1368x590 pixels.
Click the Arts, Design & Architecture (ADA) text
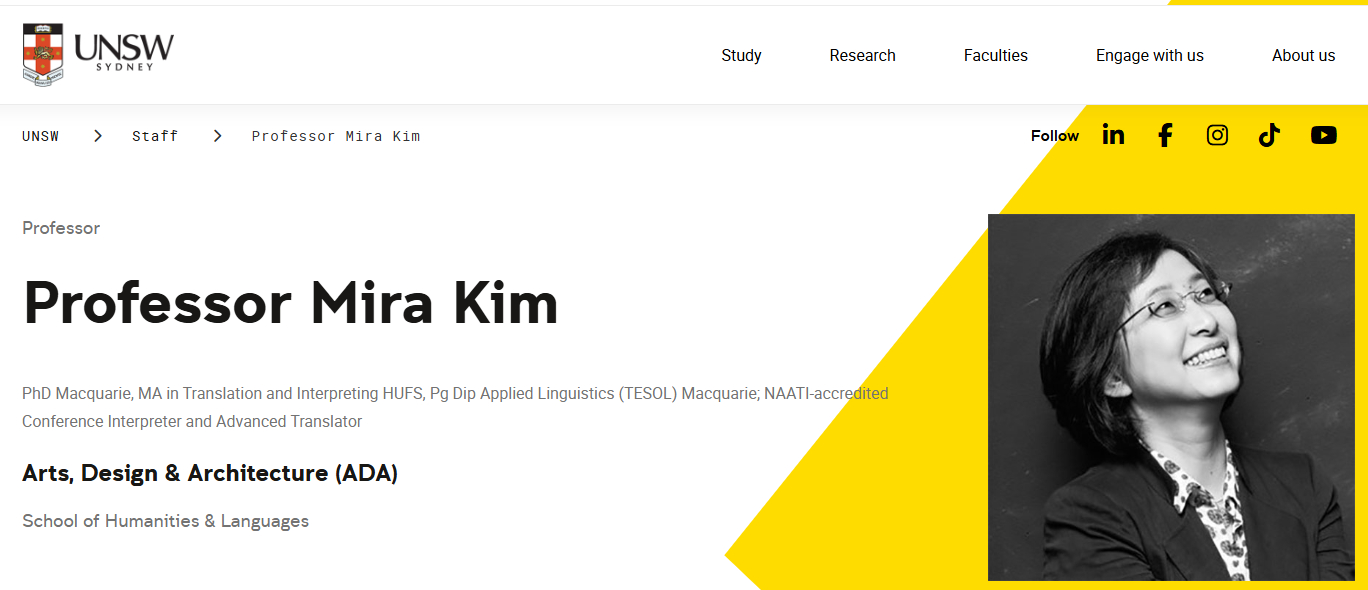pyautogui.click(x=210, y=473)
